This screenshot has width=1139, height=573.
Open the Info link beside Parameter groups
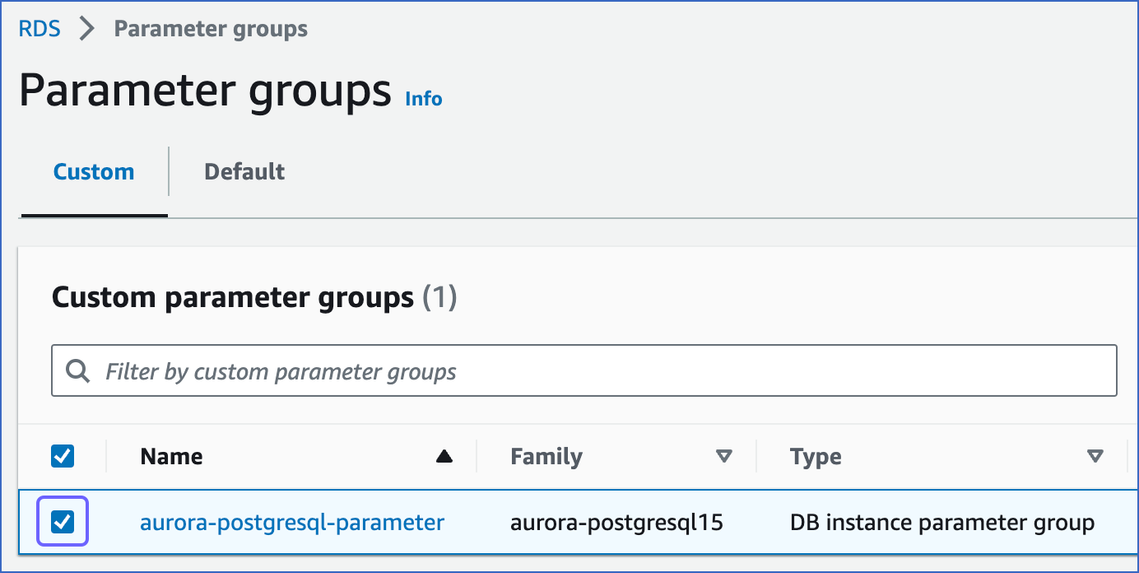(x=423, y=99)
